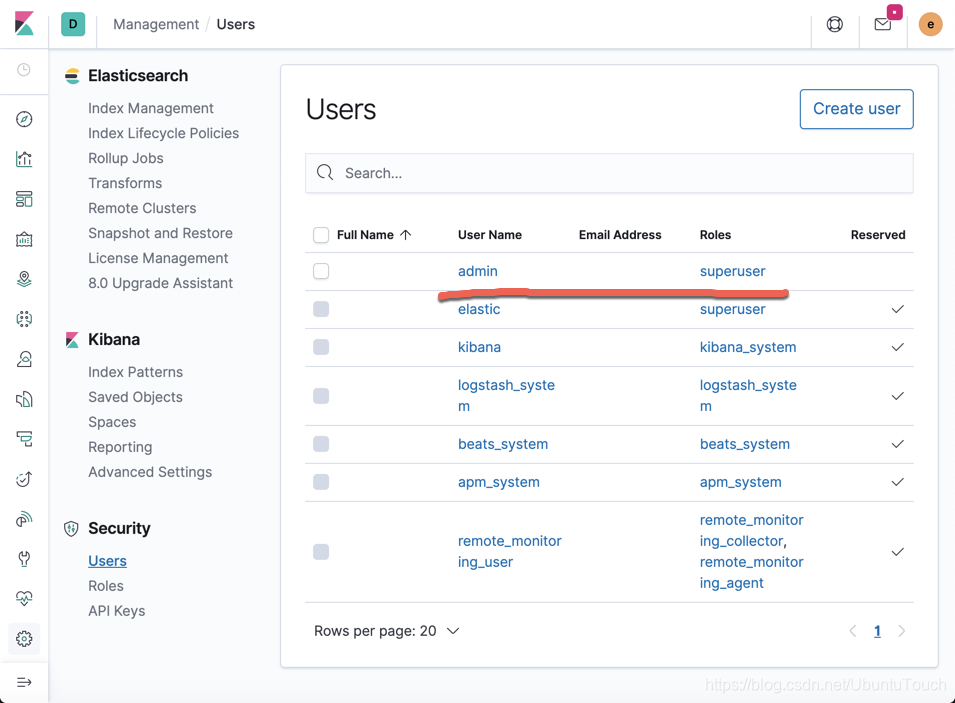Click the disabled elastic row checkbox
The width and height of the screenshot is (955, 703).
(321, 309)
